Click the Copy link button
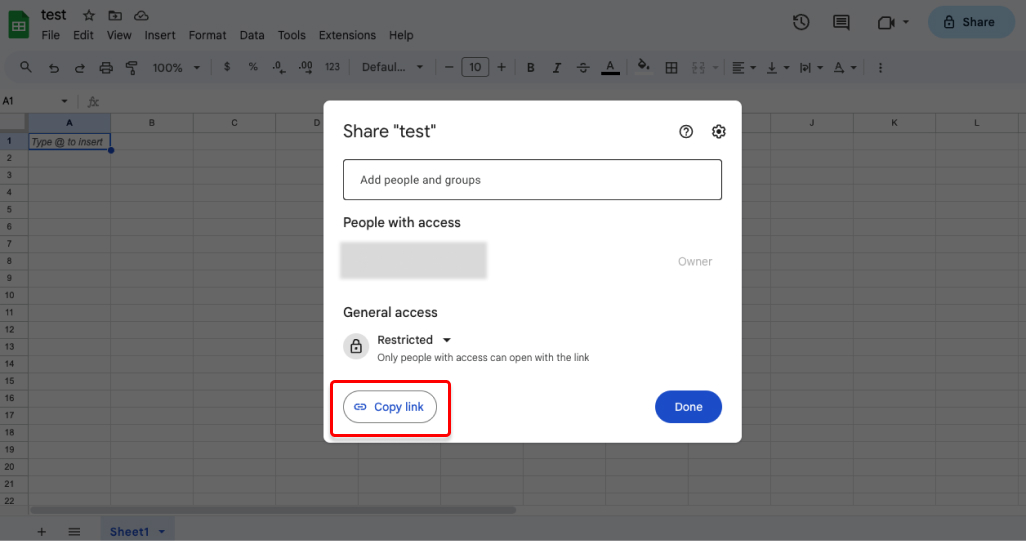Viewport: 1026px width, 541px height. tap(389, 407)
